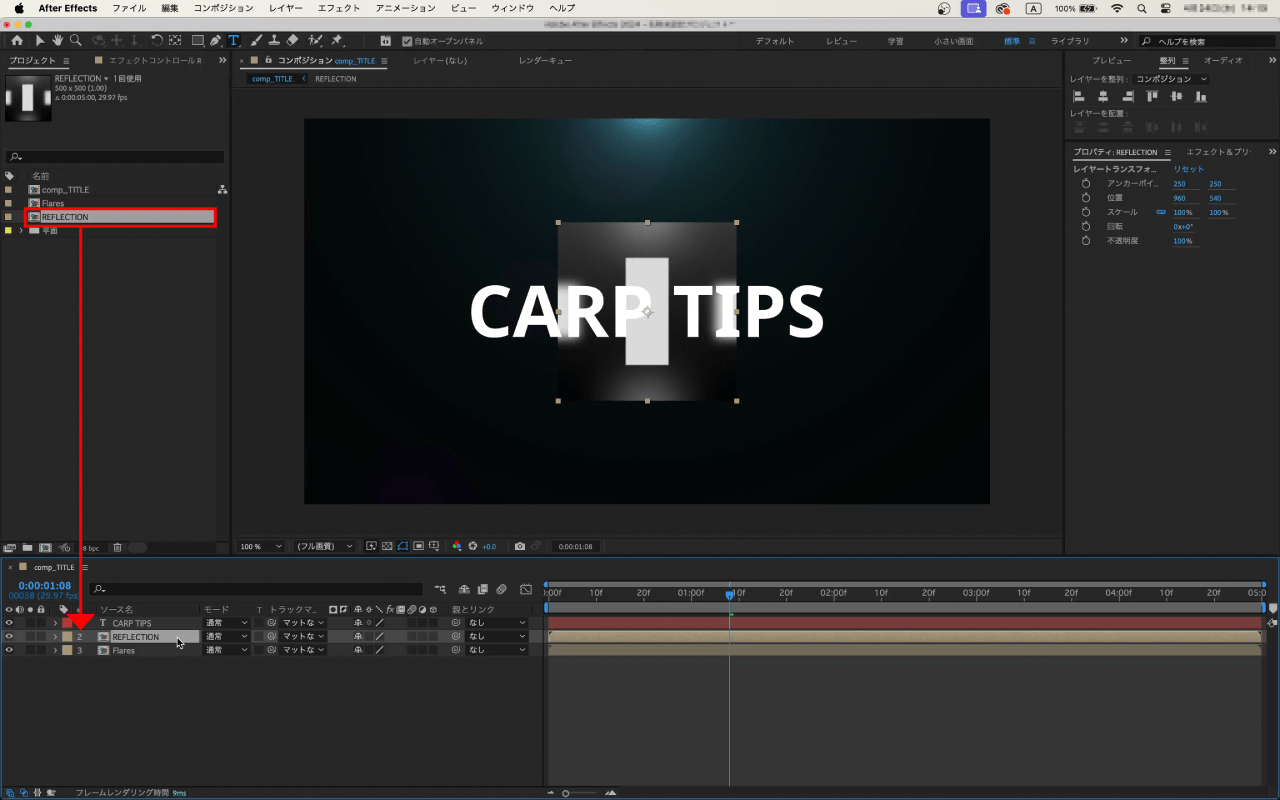Viewport: 1280px width, 800px height.
Task: Expand the Flares layer properties
Action: (55, 650)
